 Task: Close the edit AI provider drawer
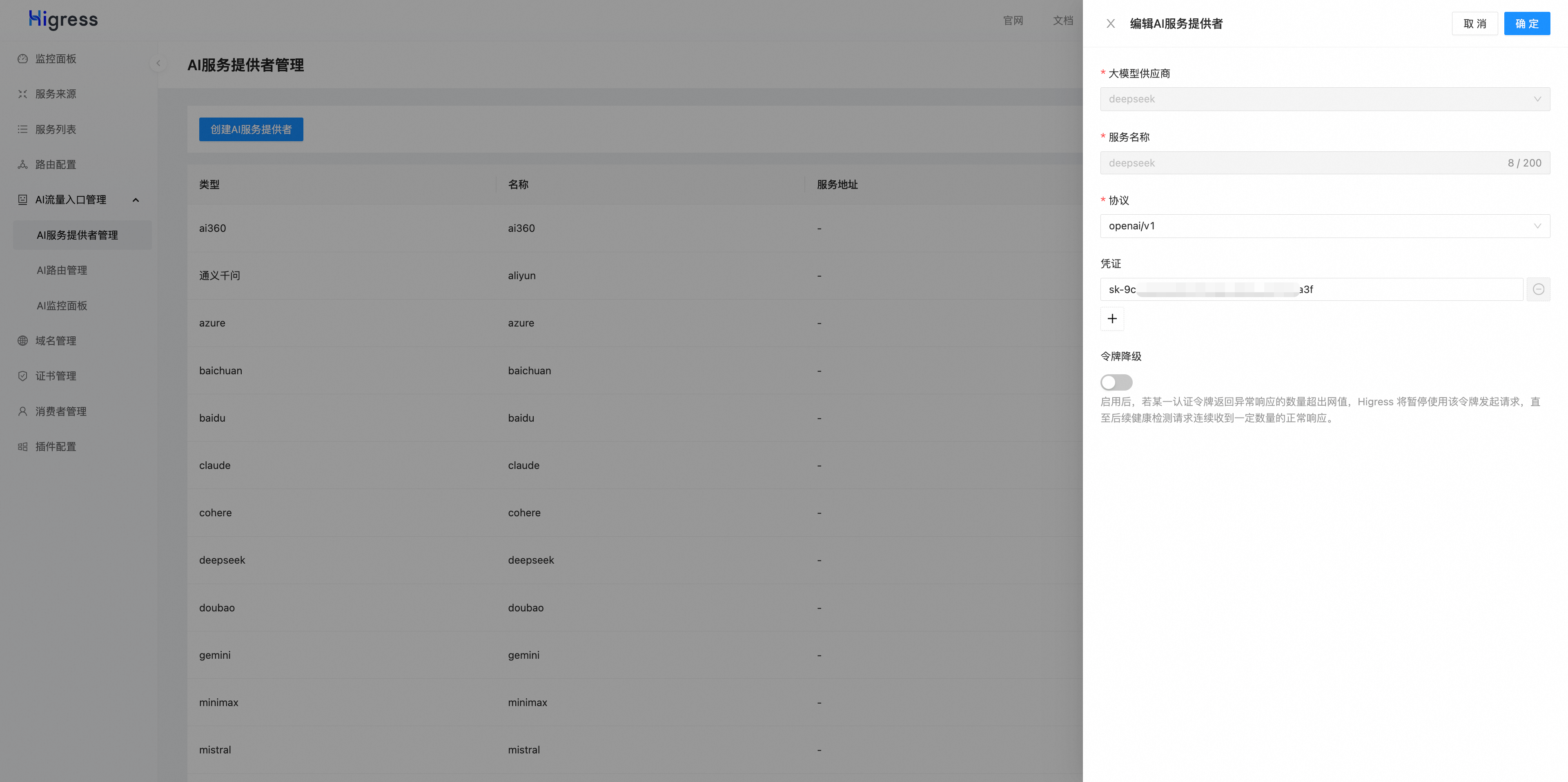[x=1110, y=24]
